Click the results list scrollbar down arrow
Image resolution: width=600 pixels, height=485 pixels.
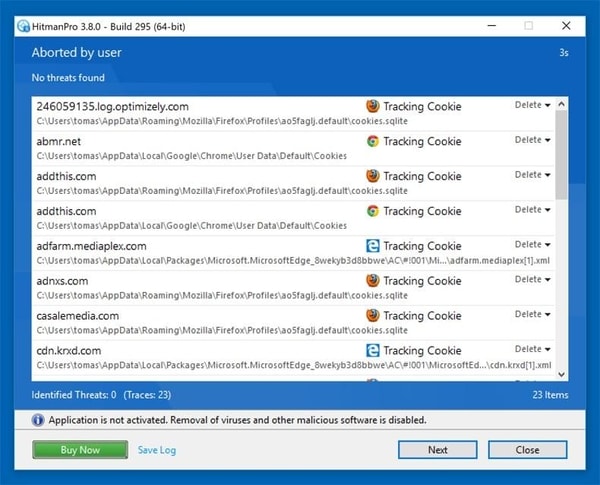pos(561,374)
